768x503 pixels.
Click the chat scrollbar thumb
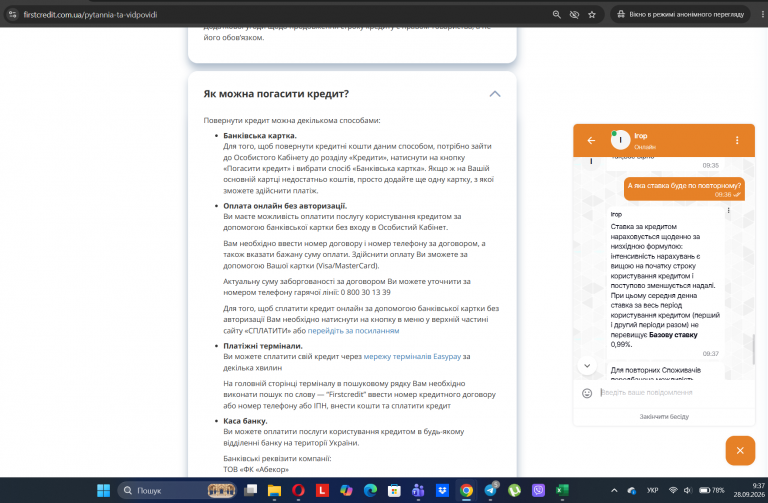753,349
